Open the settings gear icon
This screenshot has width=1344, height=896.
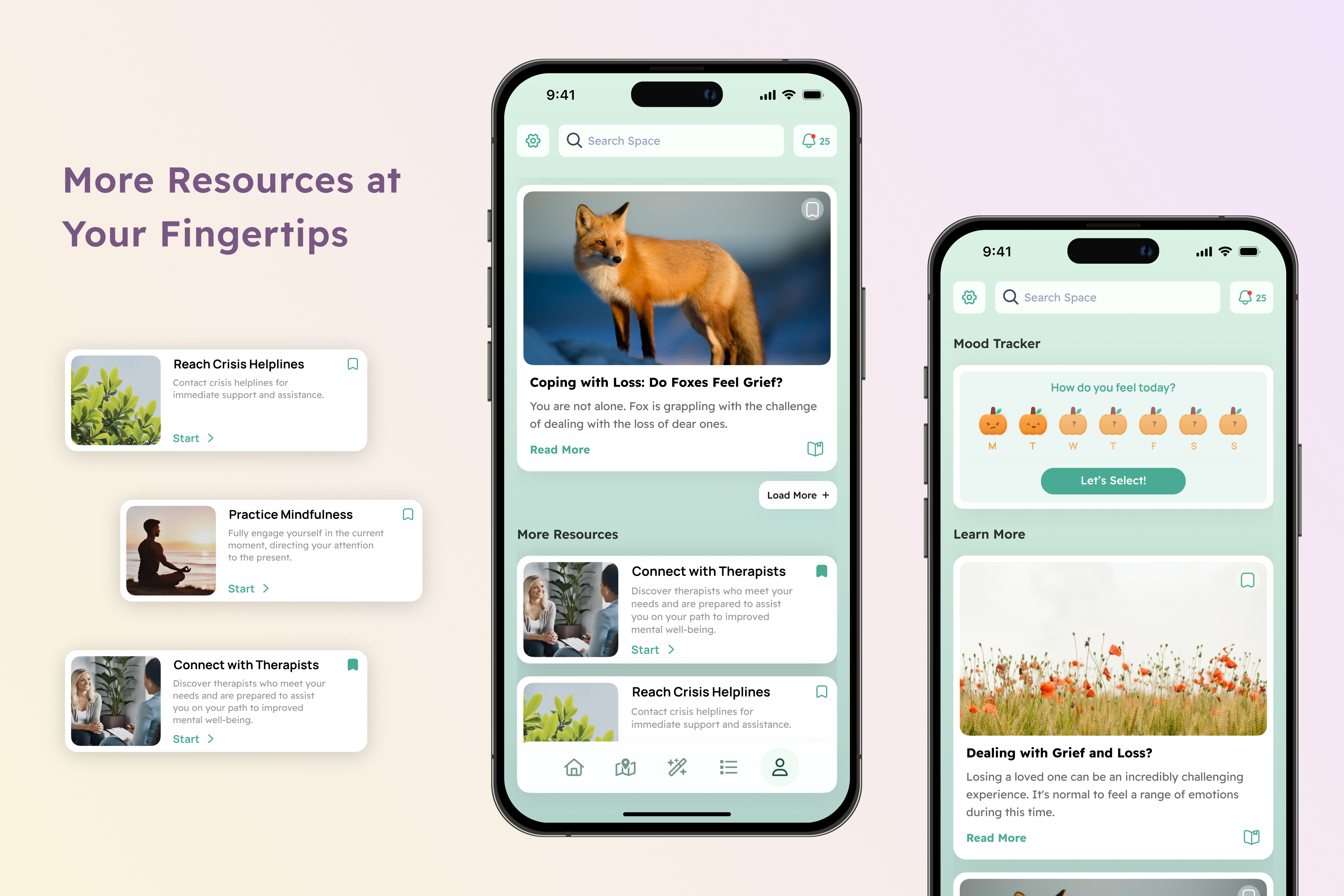pyautogui.click(x=533, y=140)
